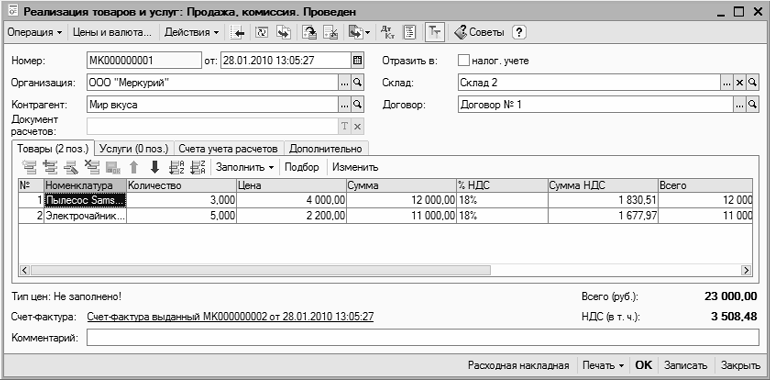Click the Подбор button
Viewport: 770px width, 380px height.
(302, 167)
